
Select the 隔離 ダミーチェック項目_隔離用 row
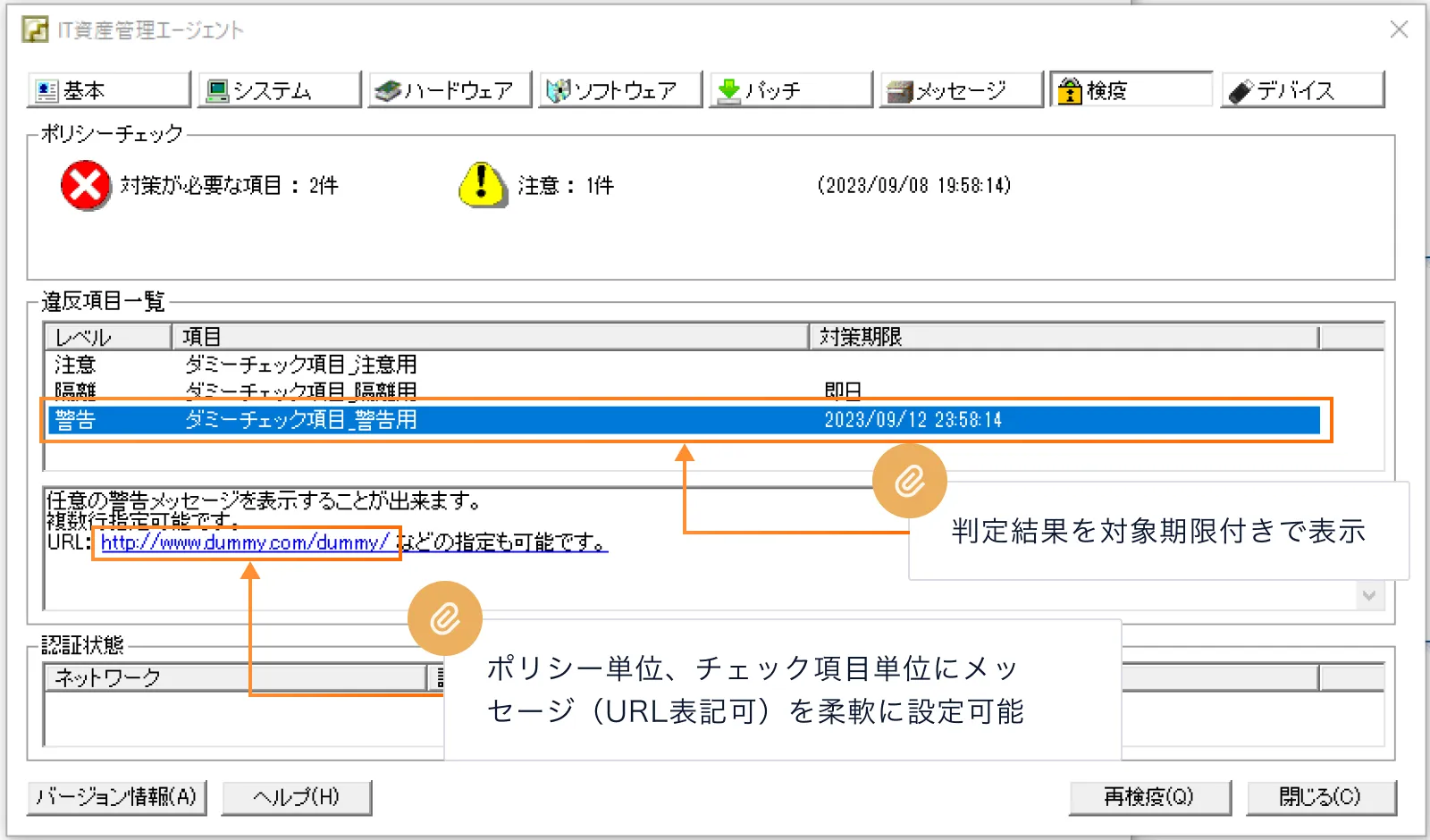pos(682,391)
